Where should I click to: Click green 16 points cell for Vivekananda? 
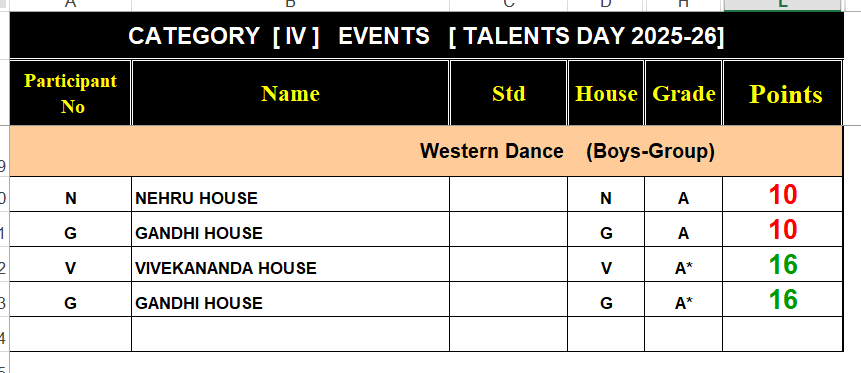(x=783, y=265)
